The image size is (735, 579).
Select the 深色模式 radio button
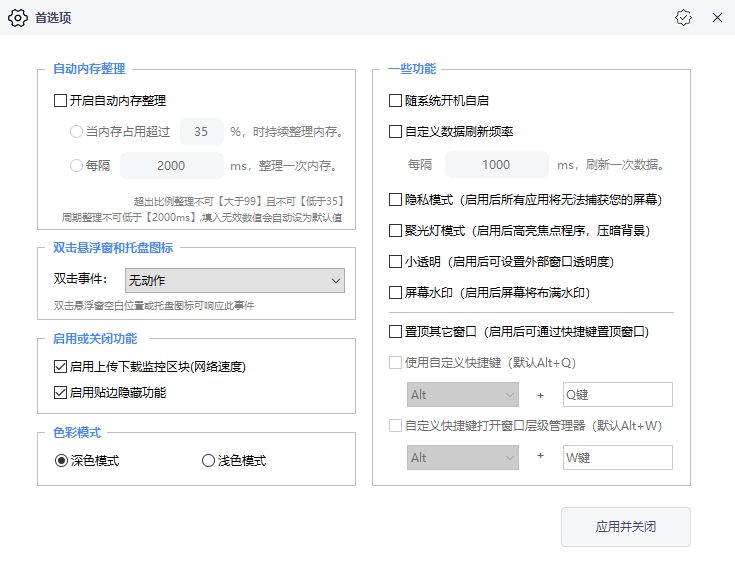tap(62, 461)
